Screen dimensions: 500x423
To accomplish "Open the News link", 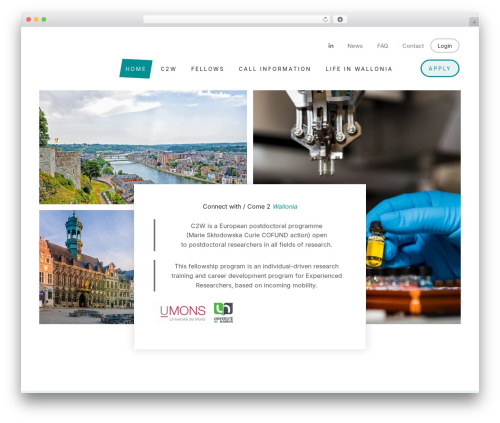I will [x=355, y=46].
